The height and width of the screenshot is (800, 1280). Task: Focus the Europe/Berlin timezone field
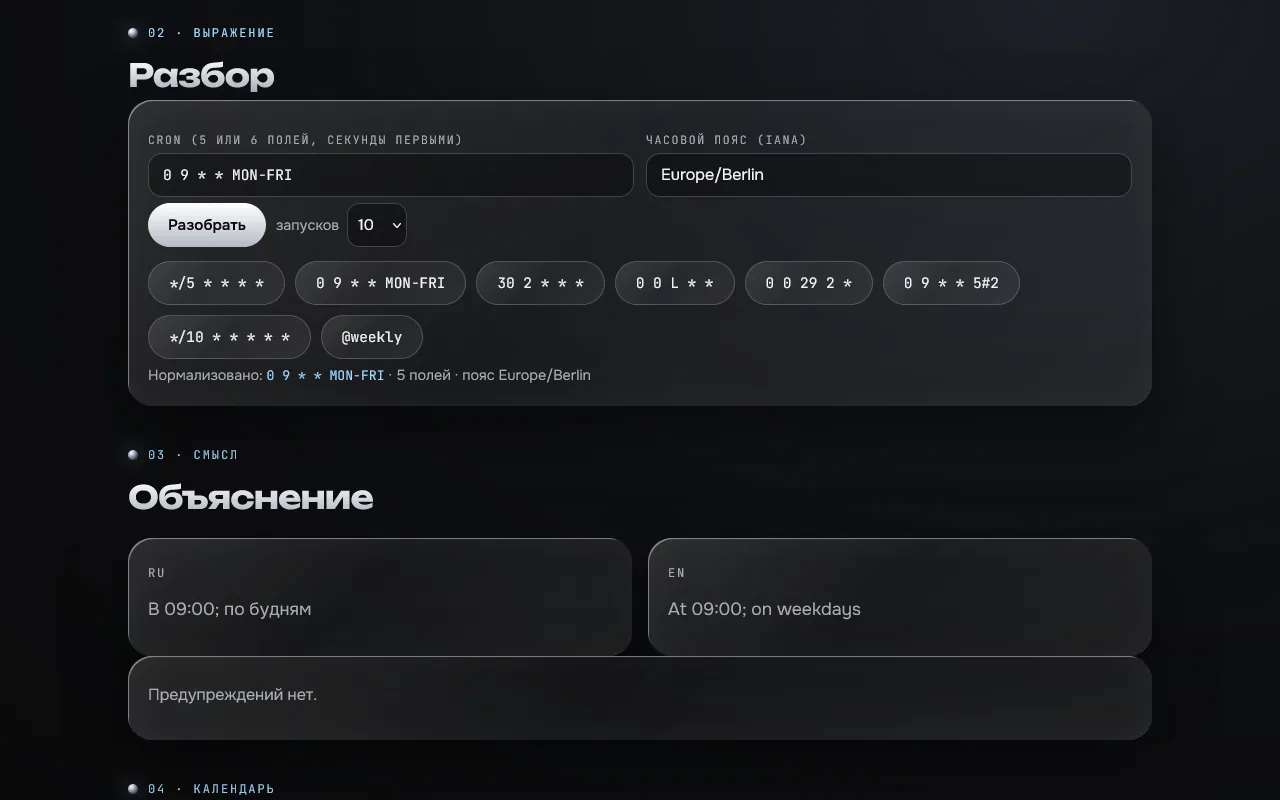coord(889,175)
